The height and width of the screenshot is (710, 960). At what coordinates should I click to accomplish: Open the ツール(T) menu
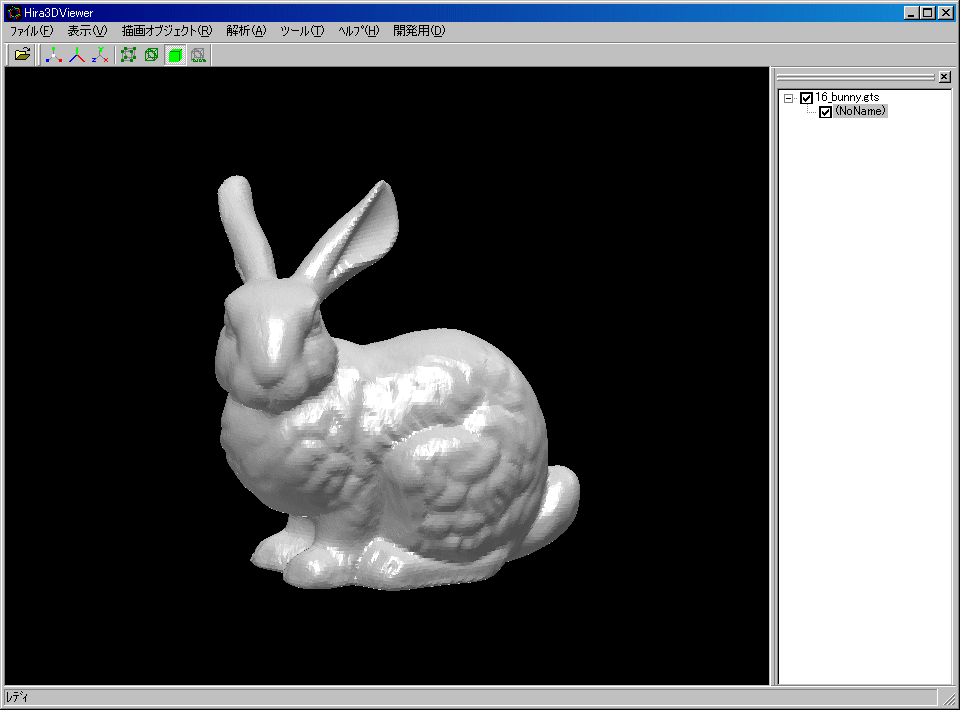coord(302,31)
